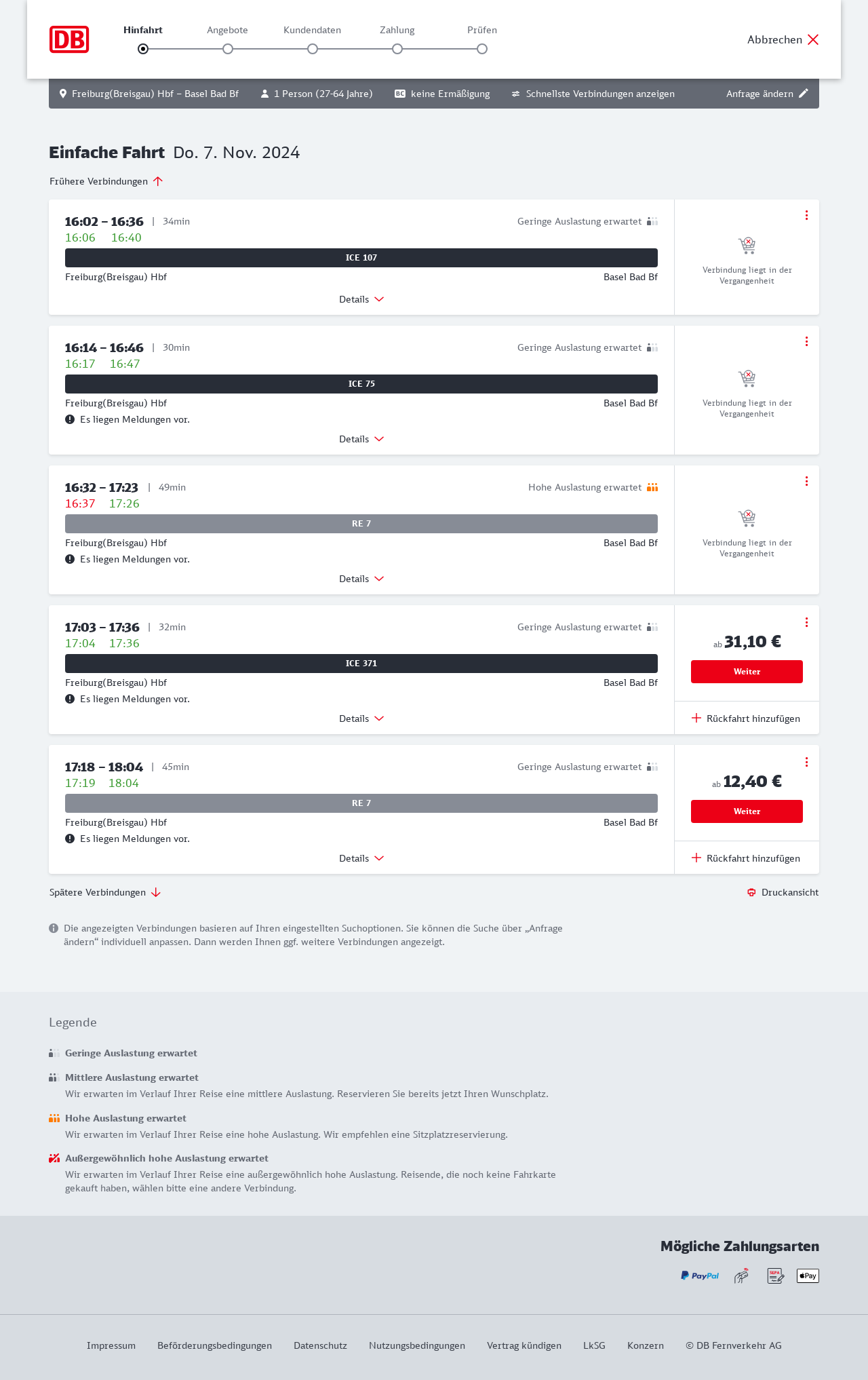Image resolution: width=868 pixels, height=1380 pixels.
Task: Select the Kundendaten step circle
Action: (x=313, y=49)
